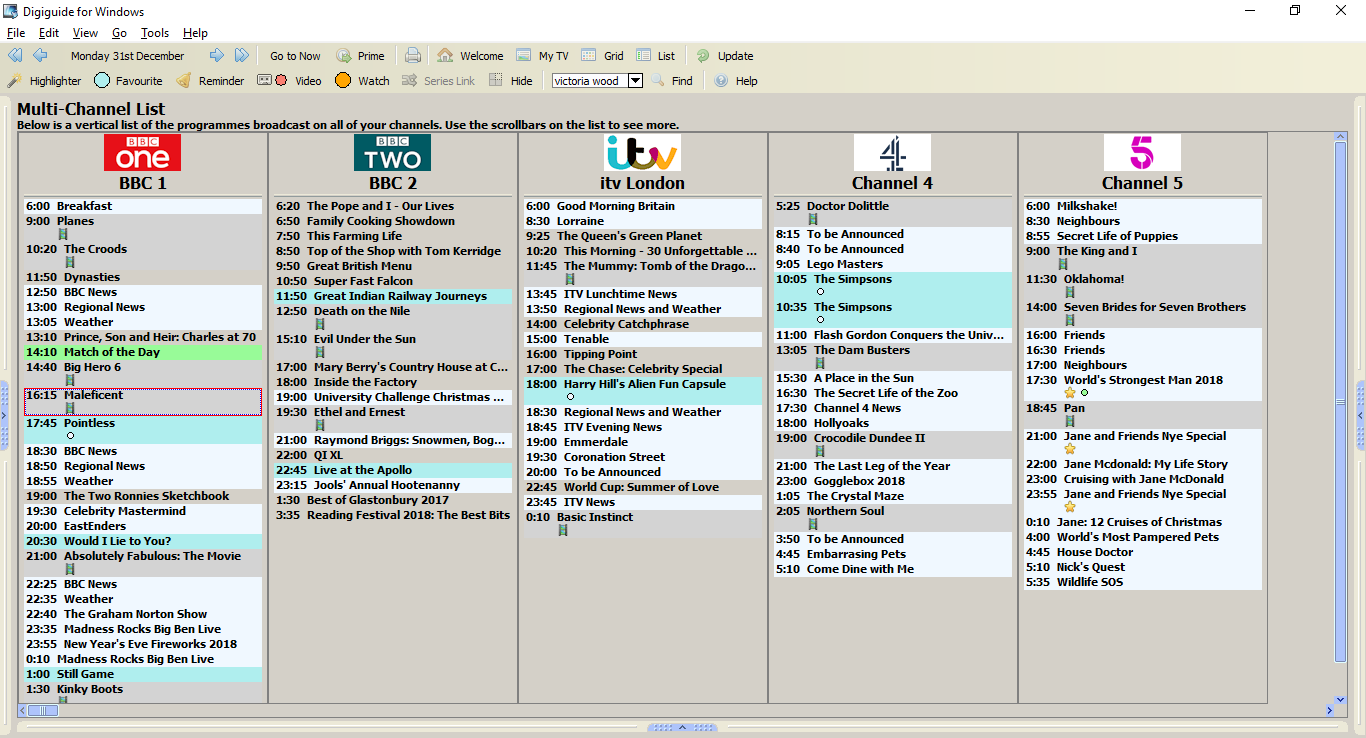The width and height of the screenshot is (1366, 738).
Task: Switch to Grid view
Action: [x=602, y=56]
